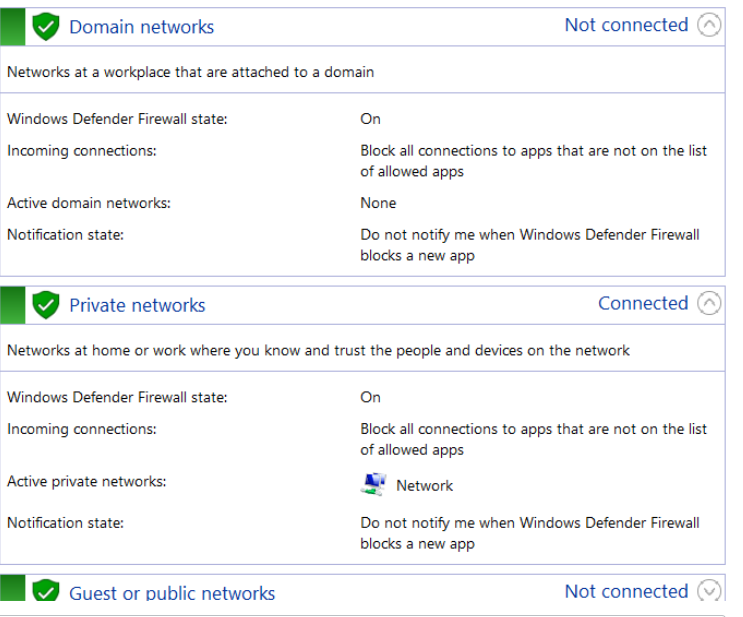Click the 'Block all connections' value in Domain section
The width and height of the screenshot is (743, 617).
click(x=533, y=161)
